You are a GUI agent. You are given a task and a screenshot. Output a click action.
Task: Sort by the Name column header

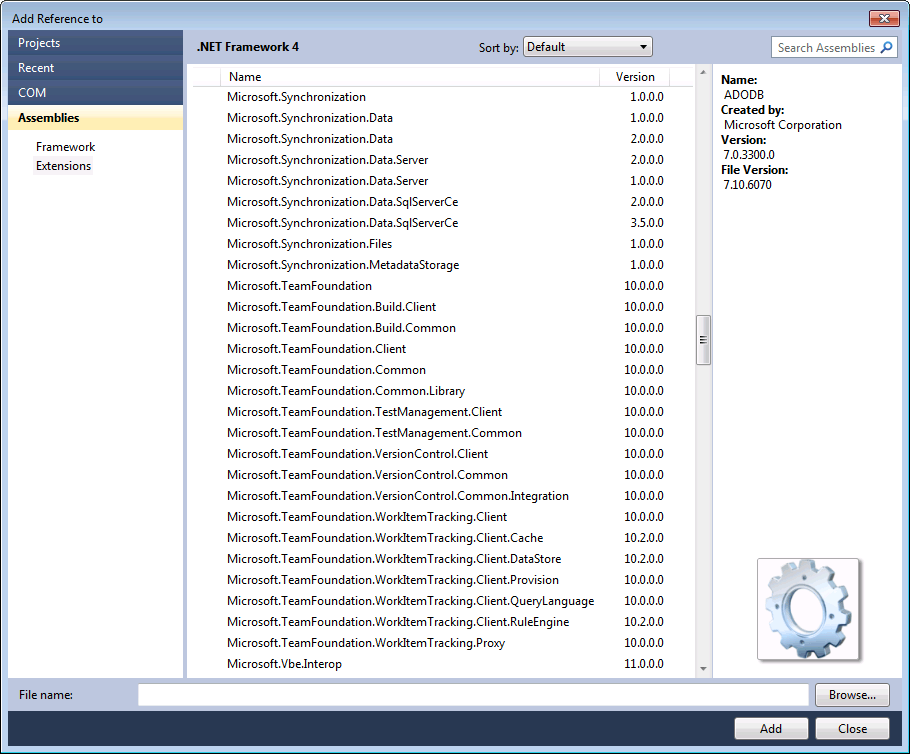(x=410, y=77)
